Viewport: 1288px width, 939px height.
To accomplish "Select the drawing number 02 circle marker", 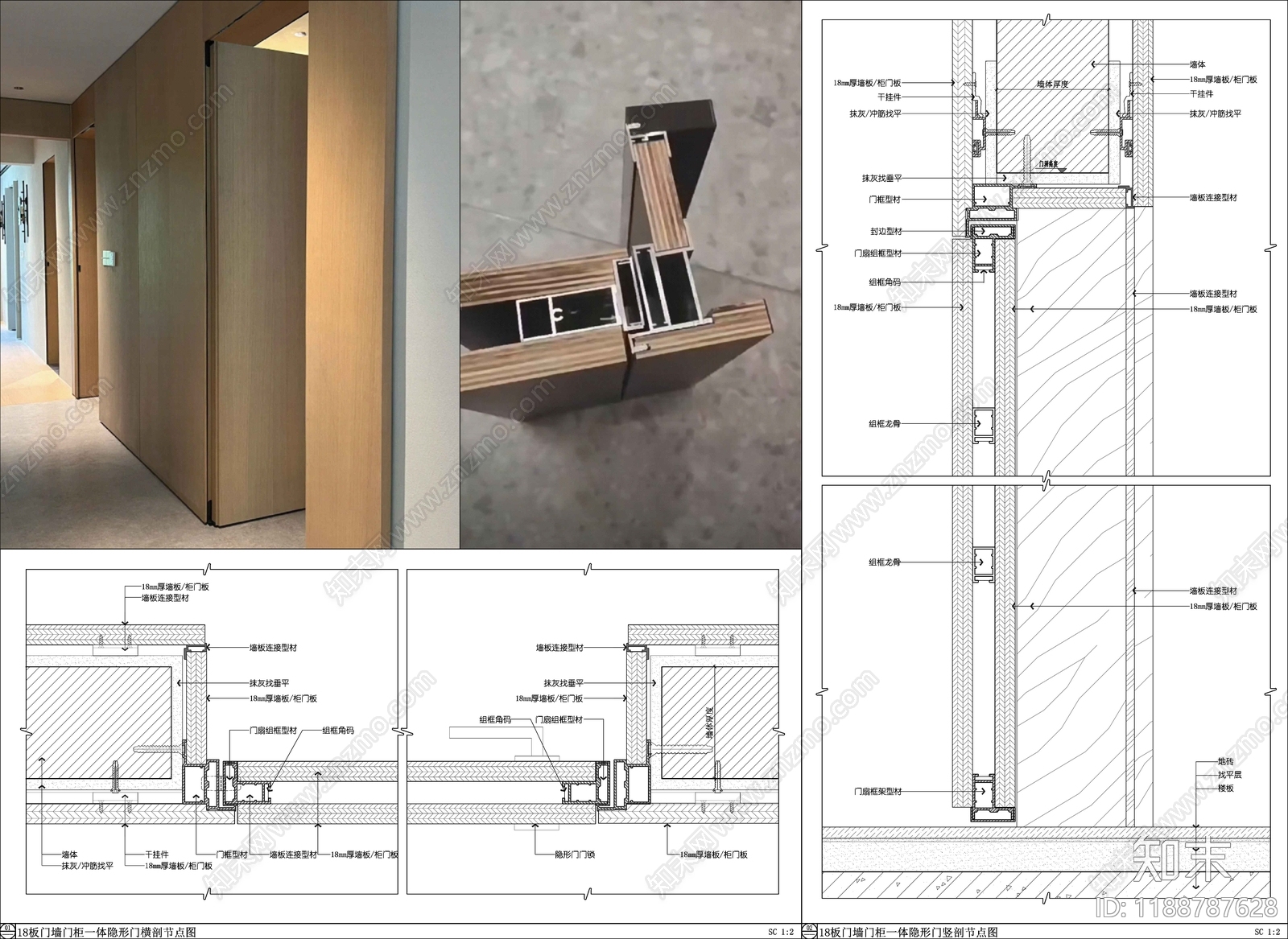I will click(x=811, y=932).
